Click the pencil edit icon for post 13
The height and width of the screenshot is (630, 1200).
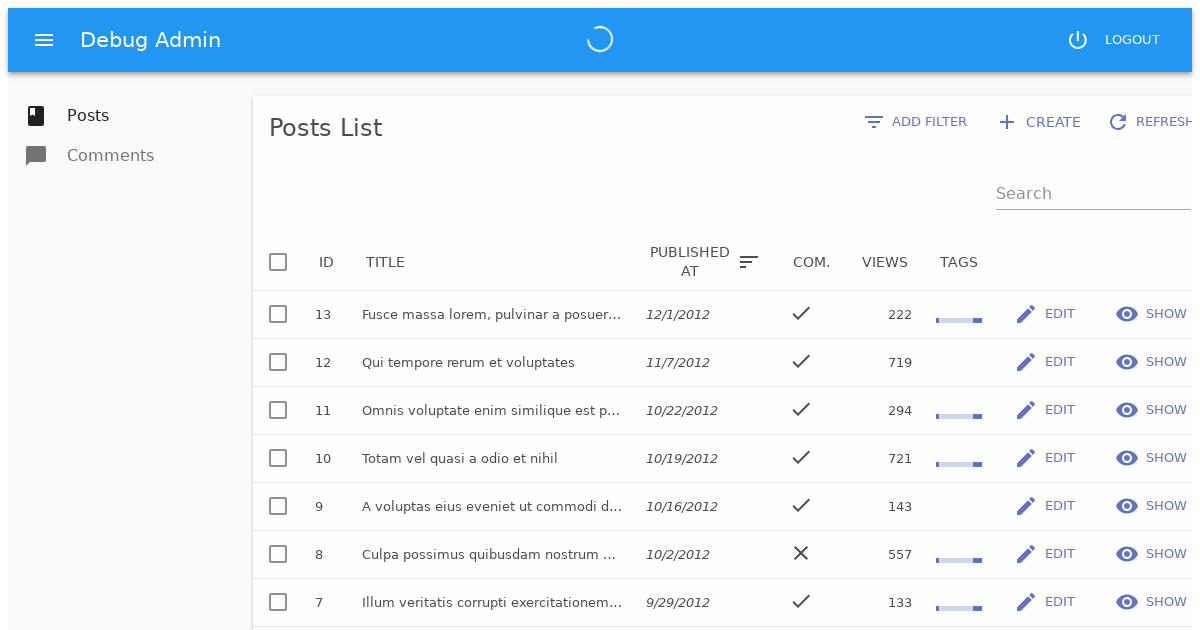[x=1025, y=314]
